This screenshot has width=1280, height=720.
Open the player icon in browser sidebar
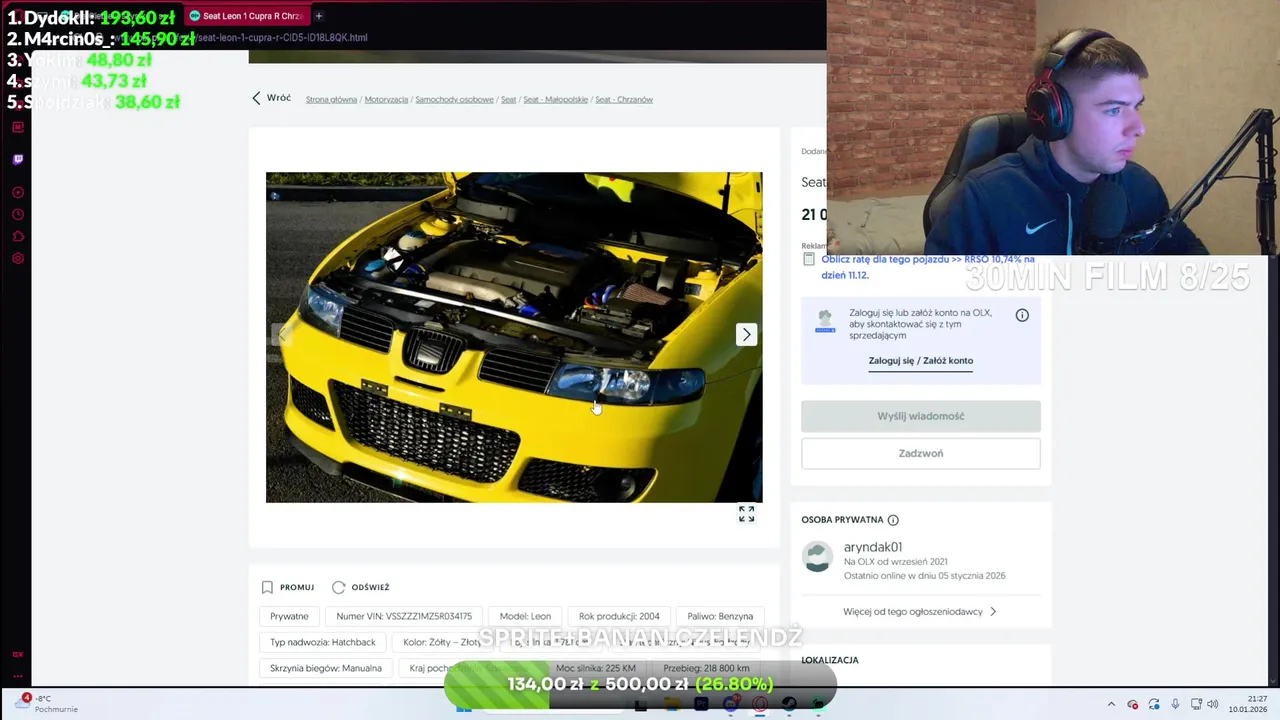click(x=18, y=192)
